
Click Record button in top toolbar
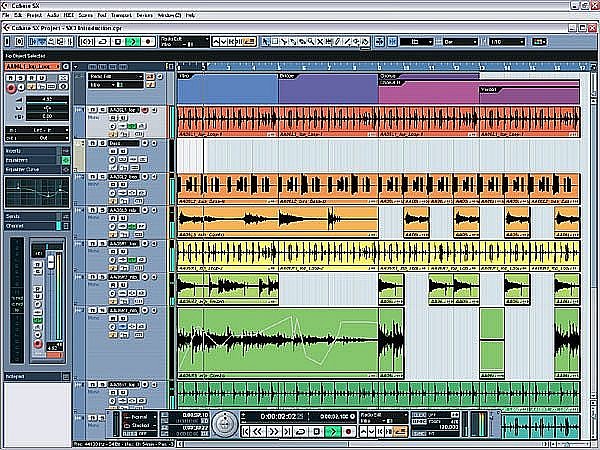tap(148, 42)
